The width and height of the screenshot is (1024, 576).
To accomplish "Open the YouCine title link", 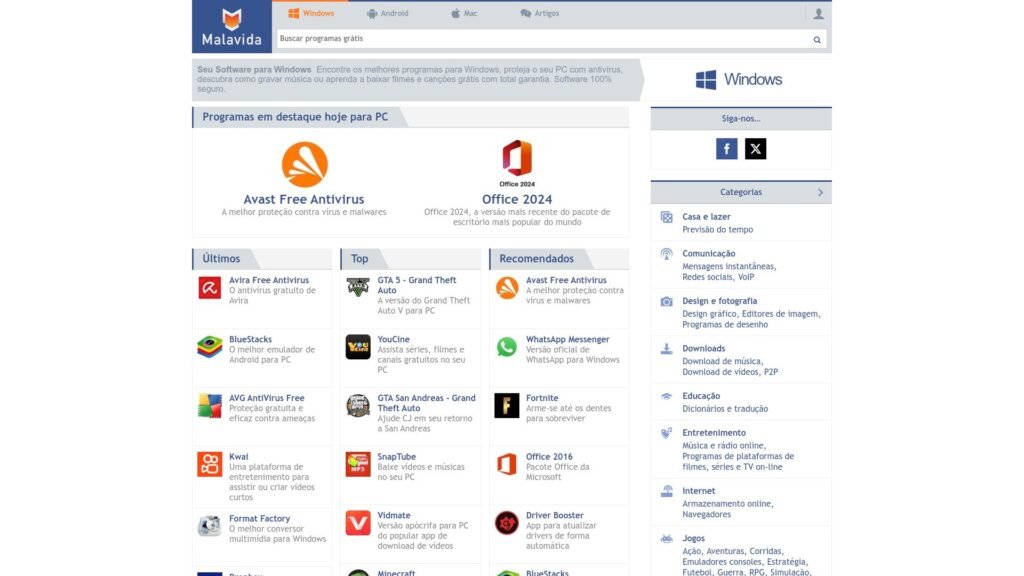I will click(394, 340).
